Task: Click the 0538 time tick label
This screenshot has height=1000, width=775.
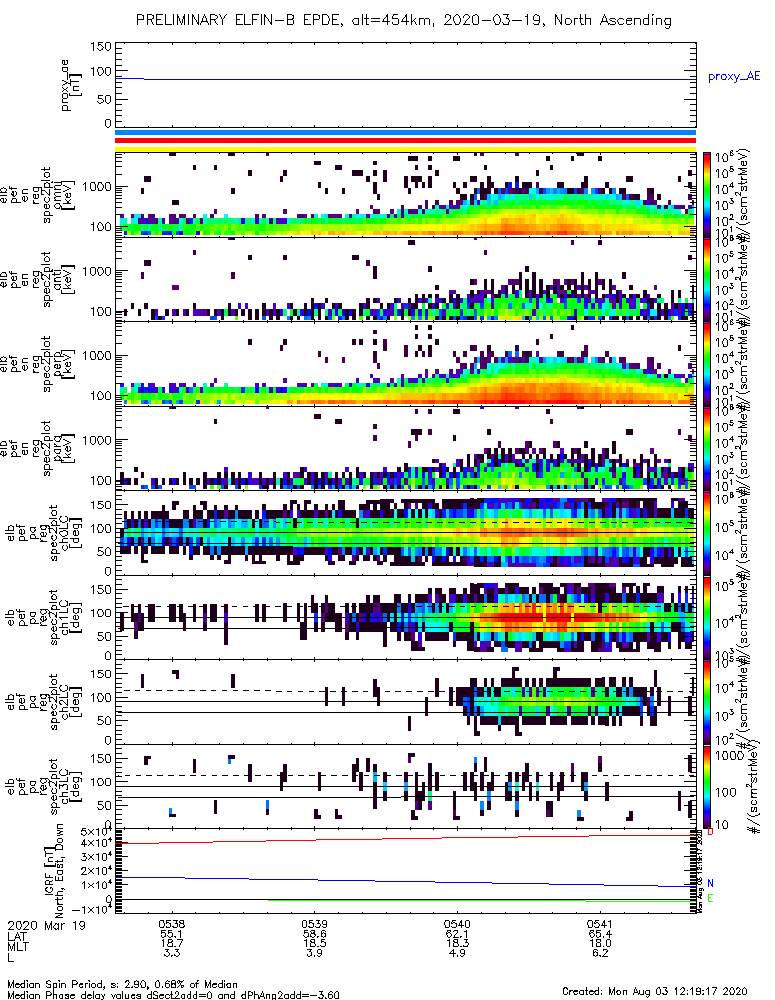Action: click(172, 924)
